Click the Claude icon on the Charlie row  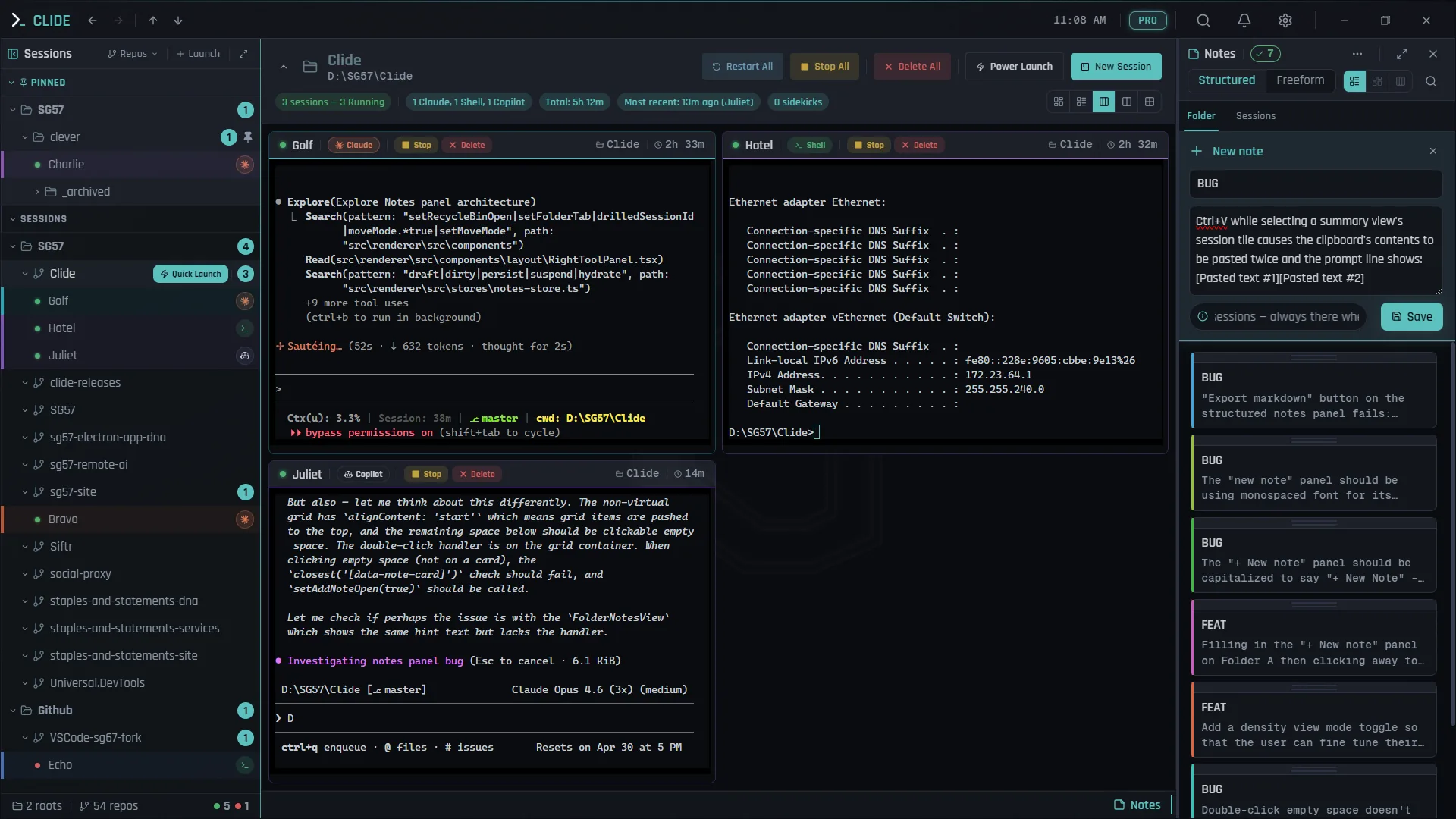(x=244, y=165)
